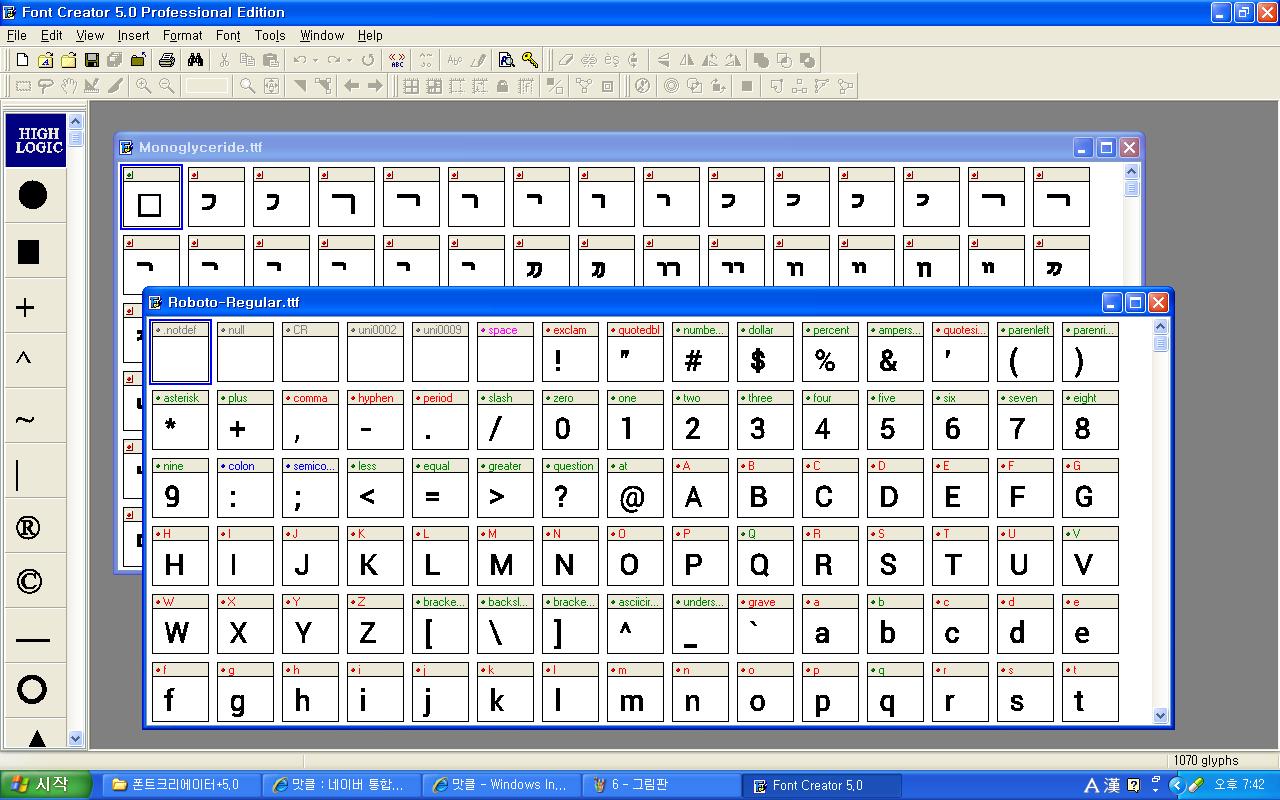Select the 'at' glyph cell in Roboto
The image size is (1280, 800).
(634, 488)
